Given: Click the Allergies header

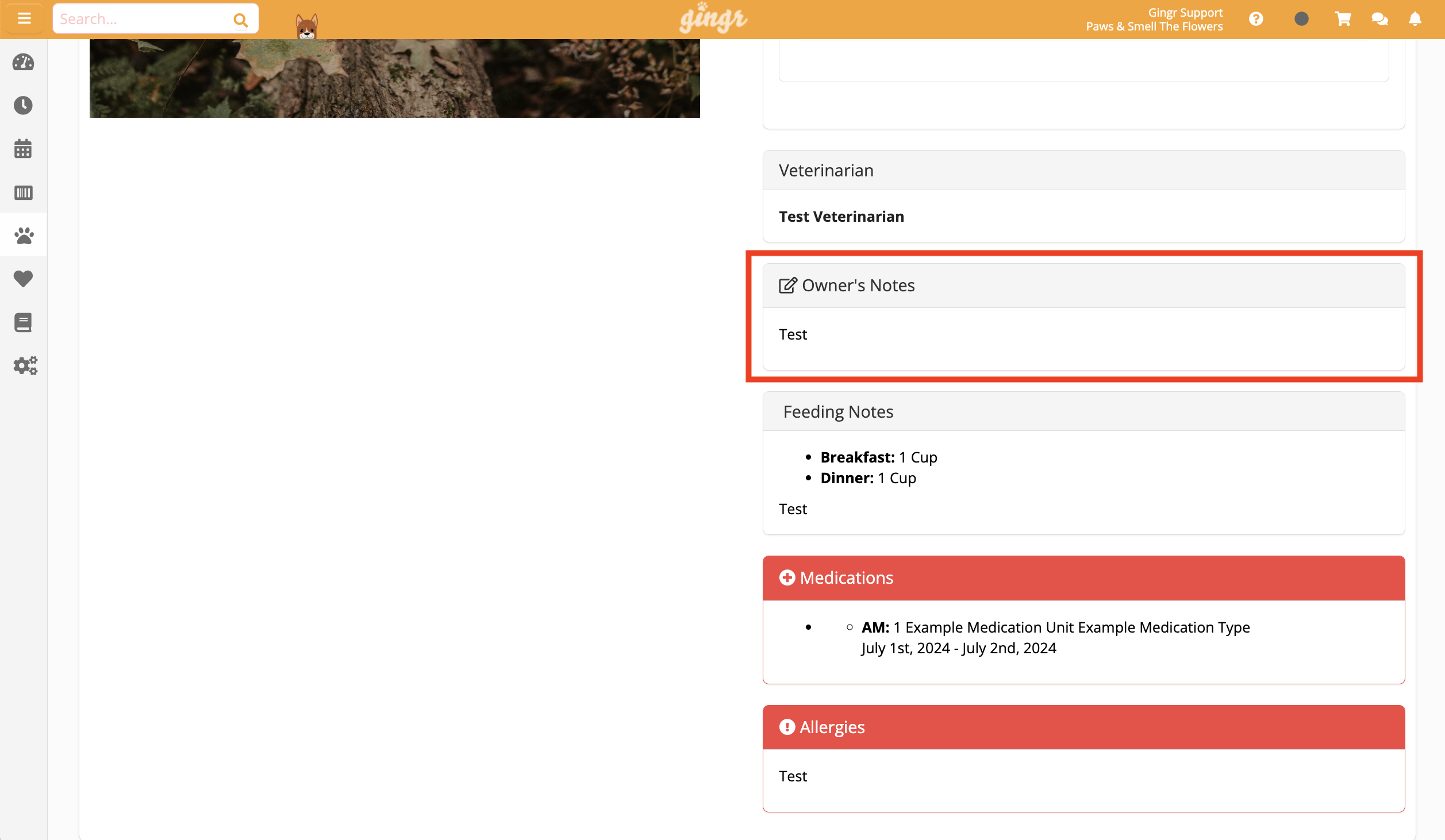Looking at the screenshot, I should (x=1084, y=727).
